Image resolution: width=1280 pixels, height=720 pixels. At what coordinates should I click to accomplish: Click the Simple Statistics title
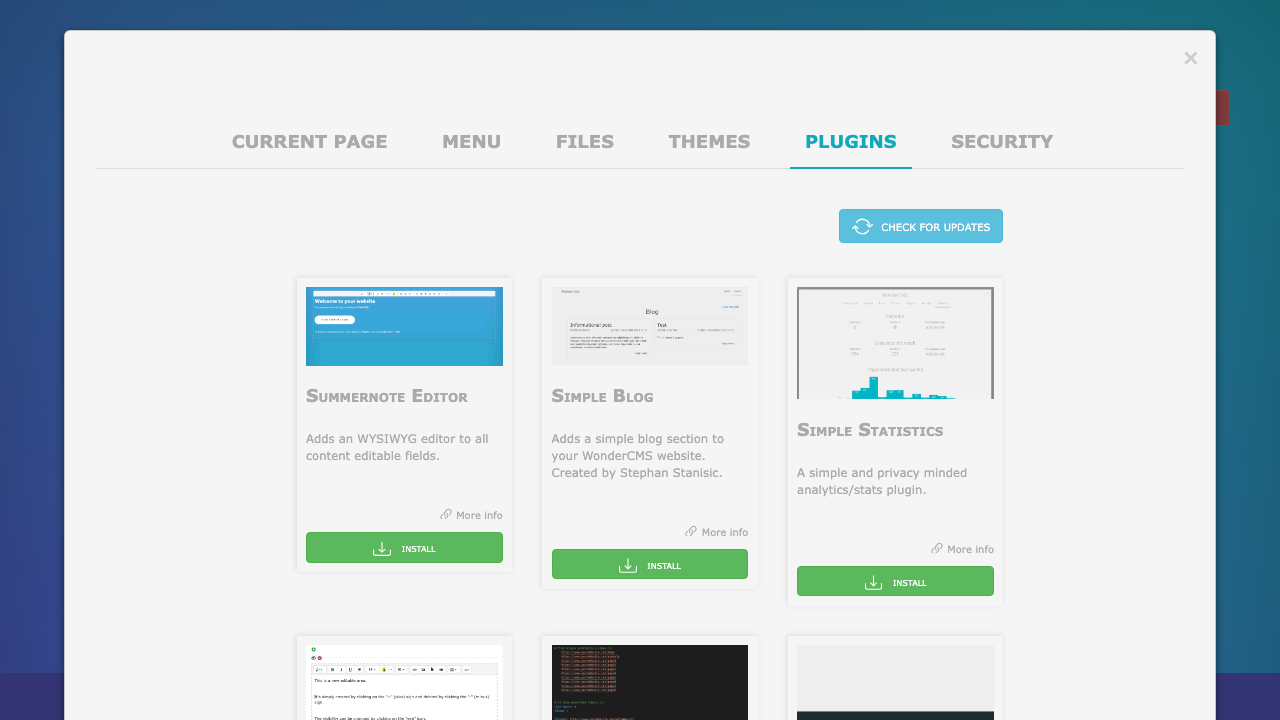tap(870, 430)
